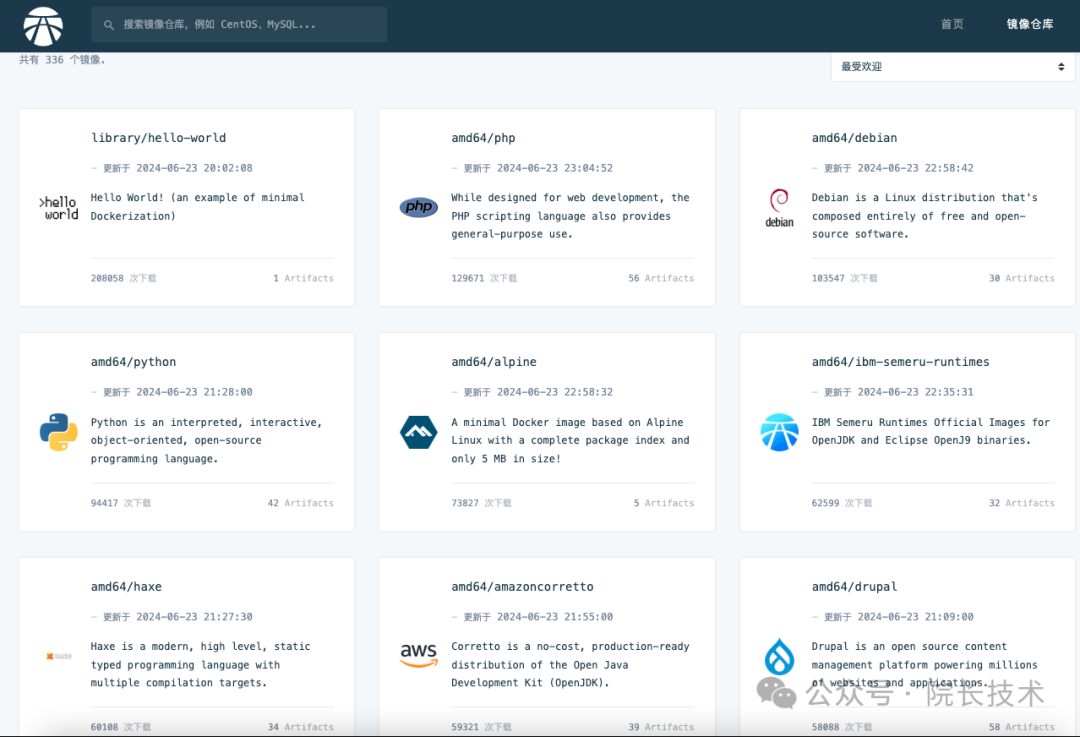
Task: Open amd64/debian repository title
Action: pos(854,138)
